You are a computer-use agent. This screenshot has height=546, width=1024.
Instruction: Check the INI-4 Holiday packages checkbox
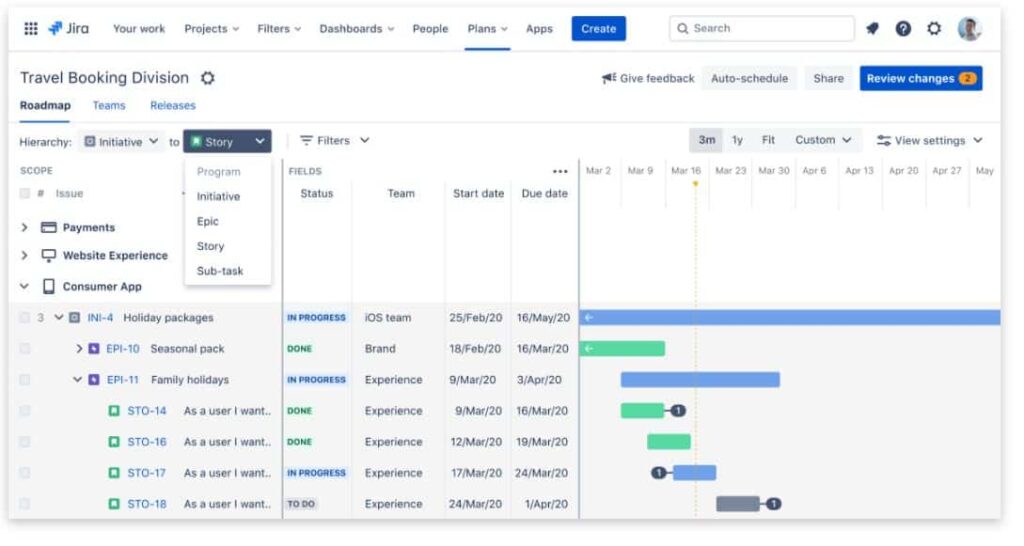[25, 317]
